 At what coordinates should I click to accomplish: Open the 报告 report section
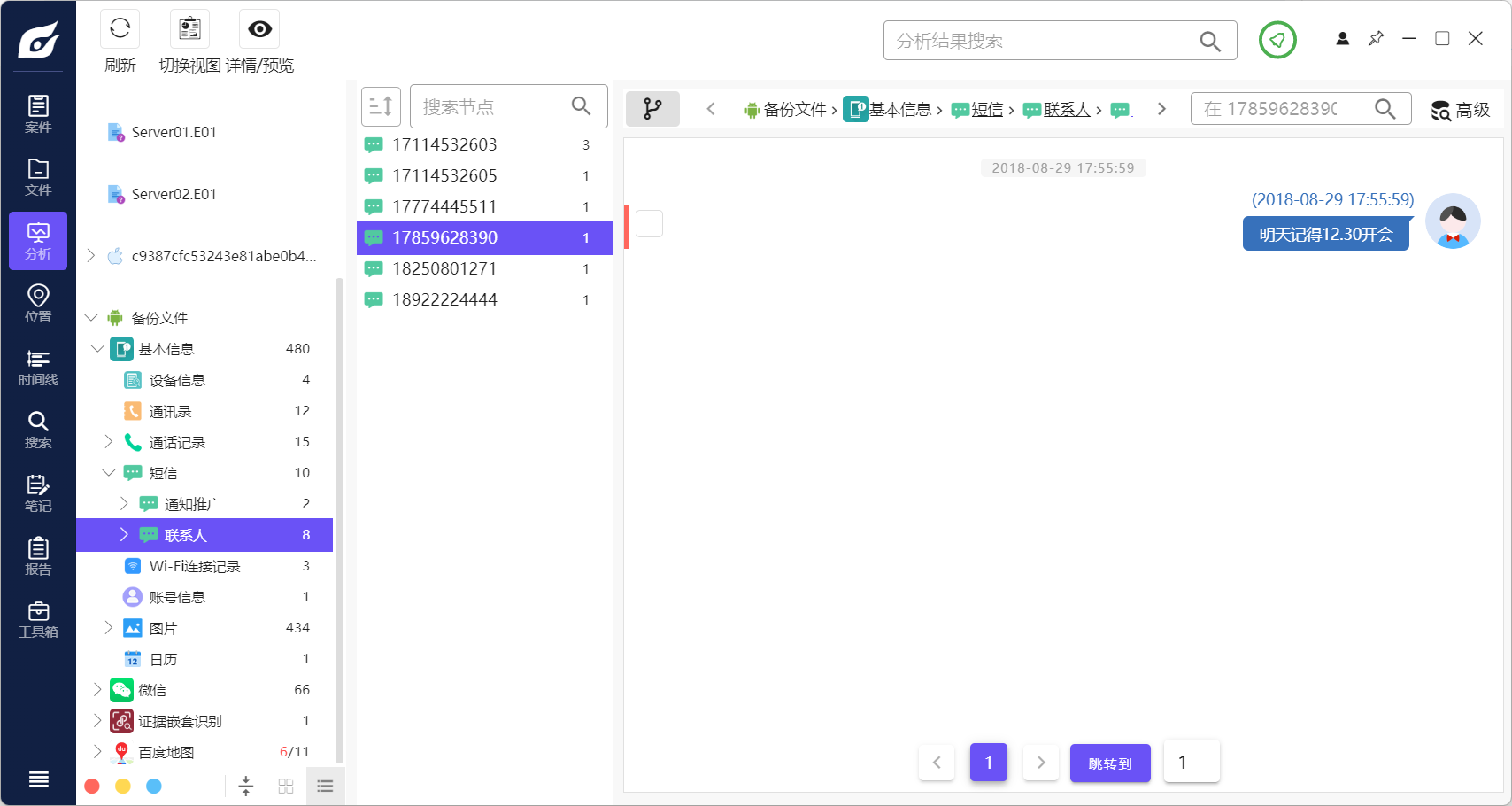point(38,556)
